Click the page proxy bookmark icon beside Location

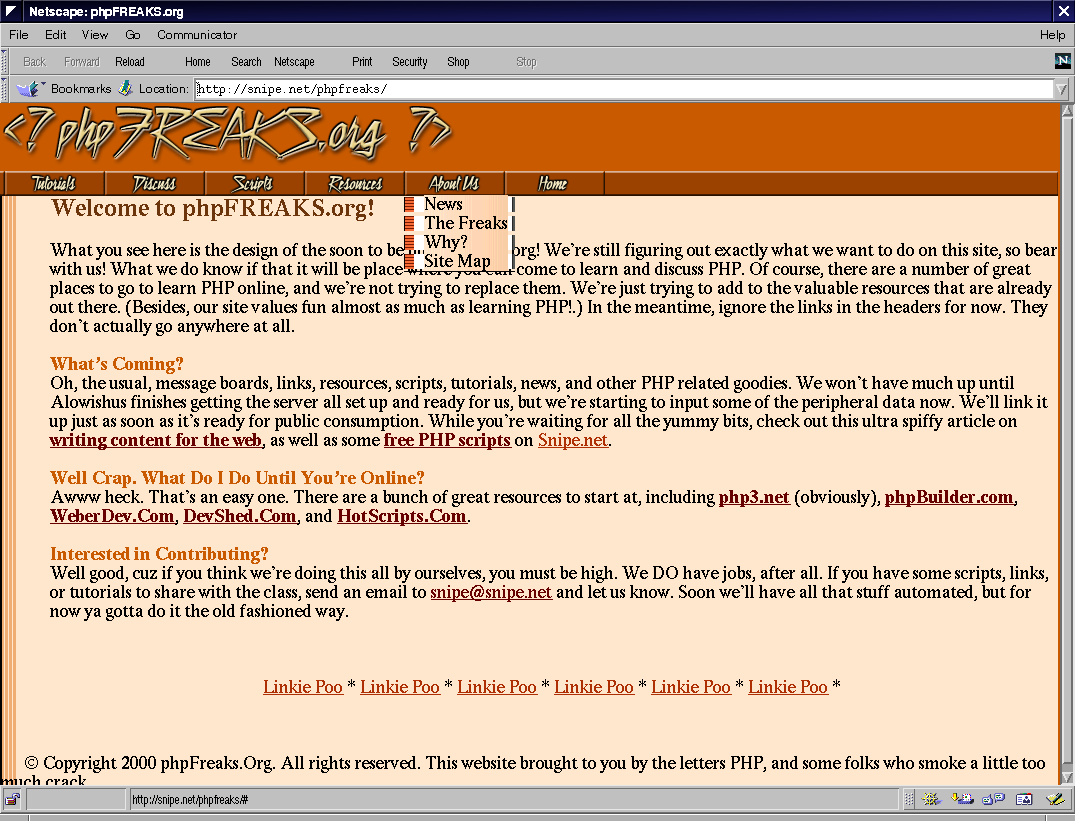point(125,88)
